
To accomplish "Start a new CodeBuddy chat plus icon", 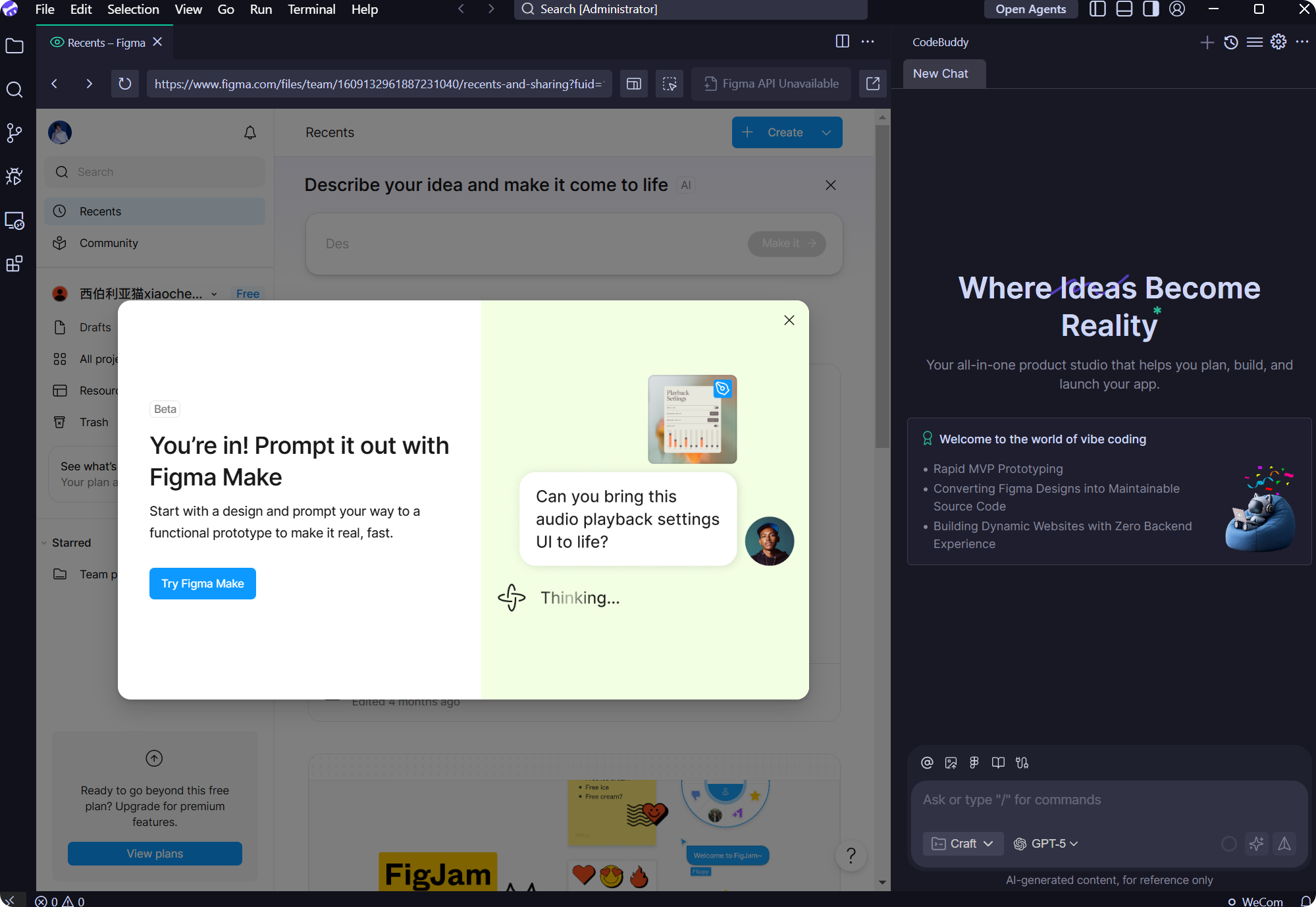I will pyautogui.click(x=1207, y=42).
